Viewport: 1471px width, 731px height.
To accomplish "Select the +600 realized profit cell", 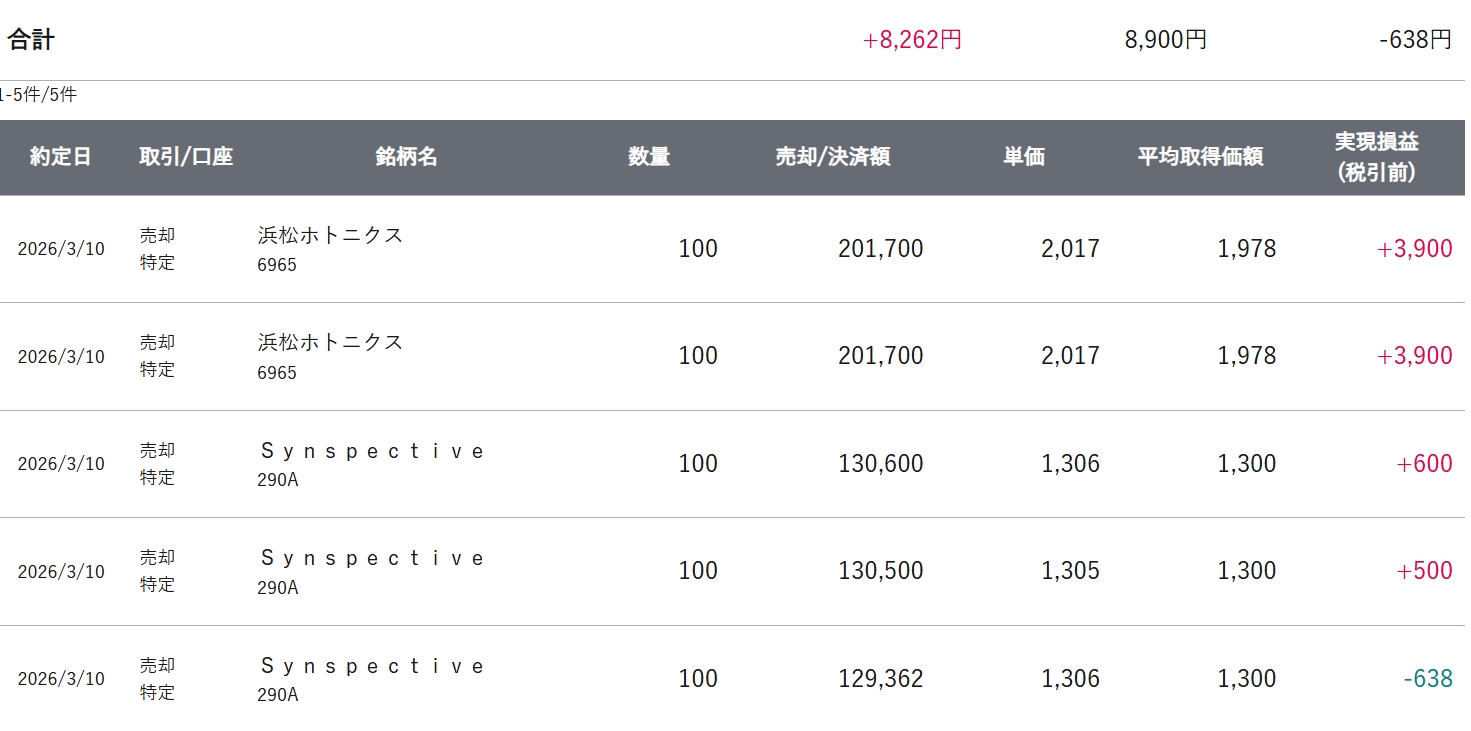I will tap(1424, 464).
